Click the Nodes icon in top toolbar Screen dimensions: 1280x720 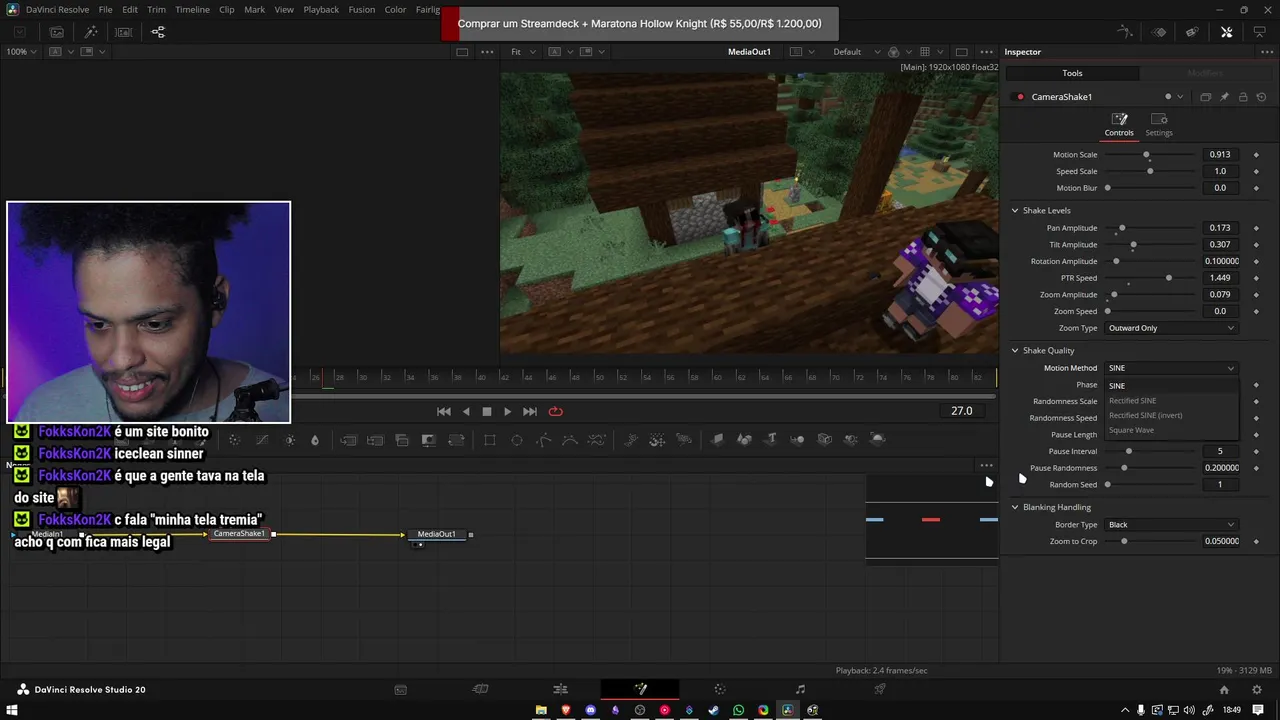158,32
